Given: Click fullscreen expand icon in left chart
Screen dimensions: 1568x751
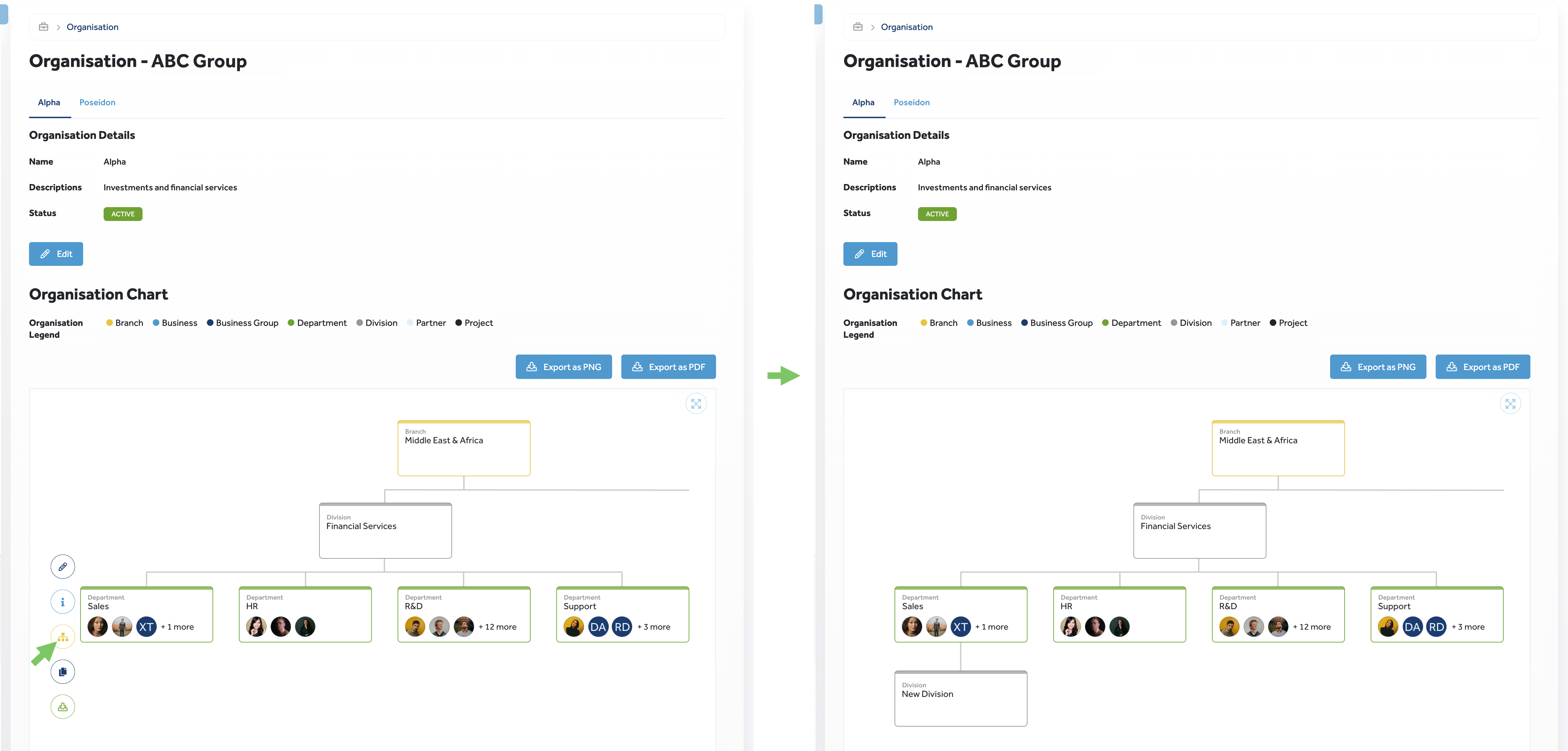Looking at the screenshot, I should coord(696,403).
